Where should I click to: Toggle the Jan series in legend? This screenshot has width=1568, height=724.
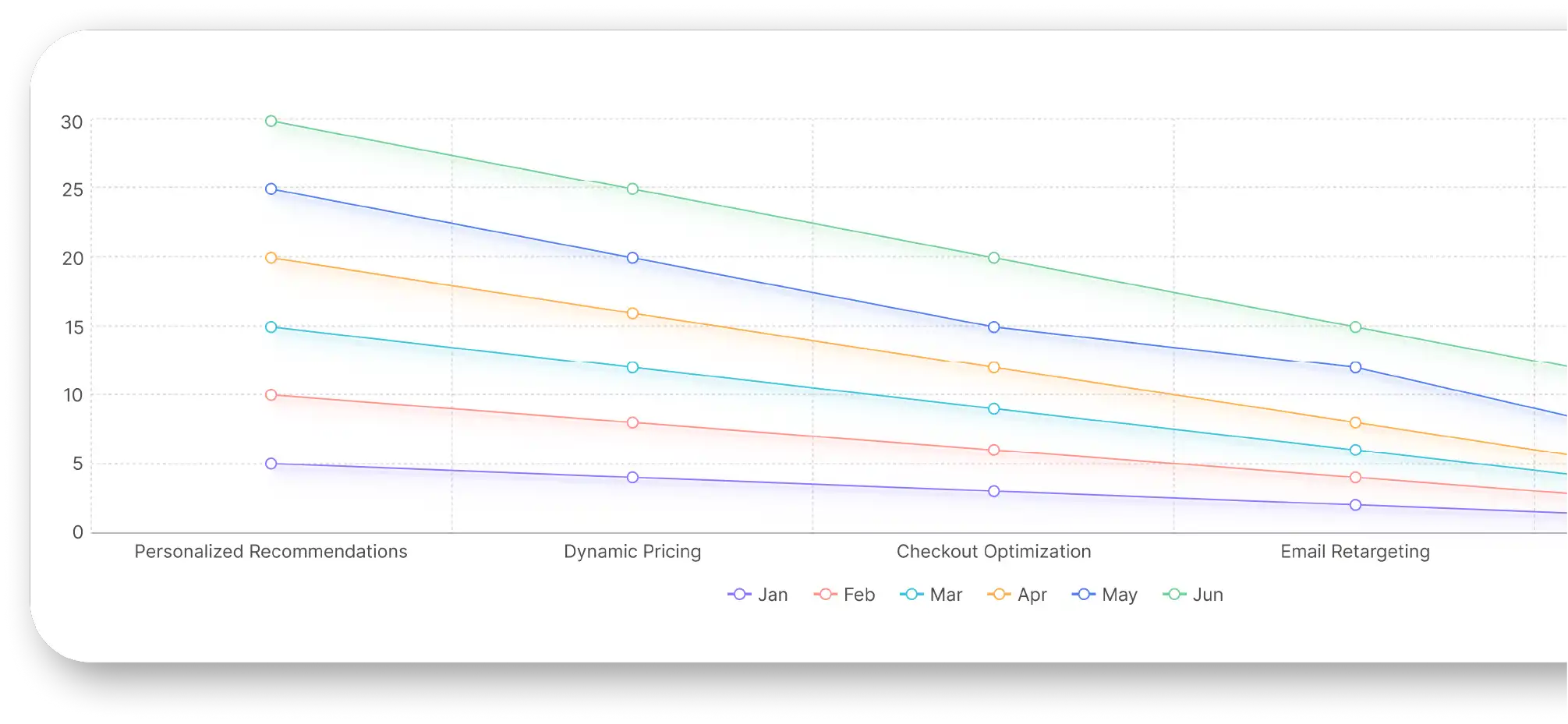[x=757, y=595]
